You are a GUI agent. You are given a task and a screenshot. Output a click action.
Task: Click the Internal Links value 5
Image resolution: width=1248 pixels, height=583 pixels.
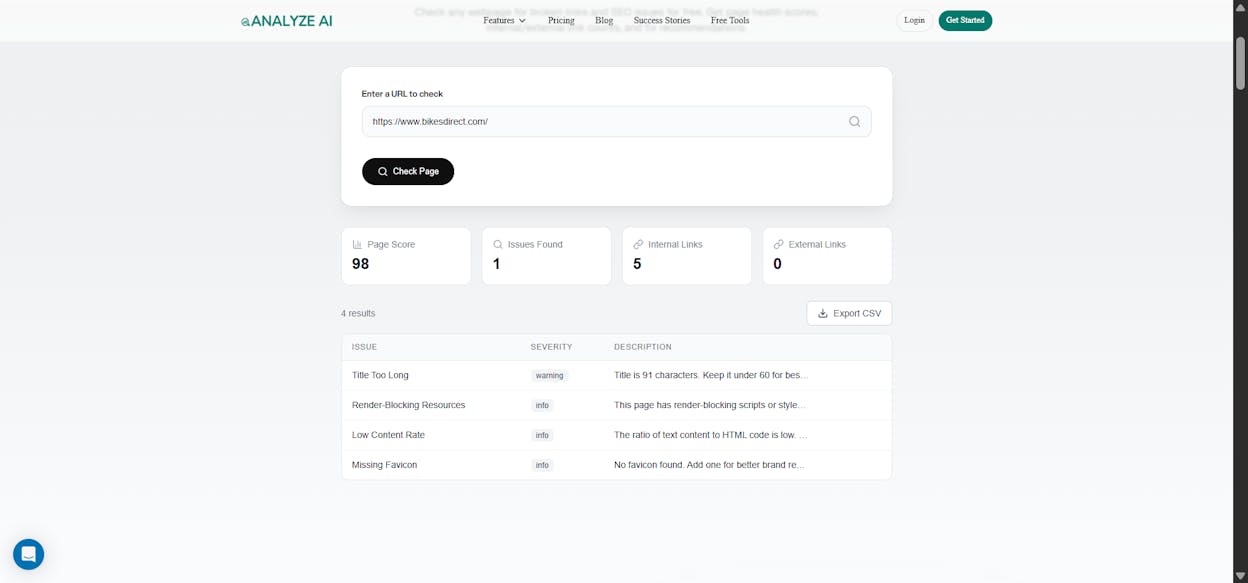(x=637, y=264)
